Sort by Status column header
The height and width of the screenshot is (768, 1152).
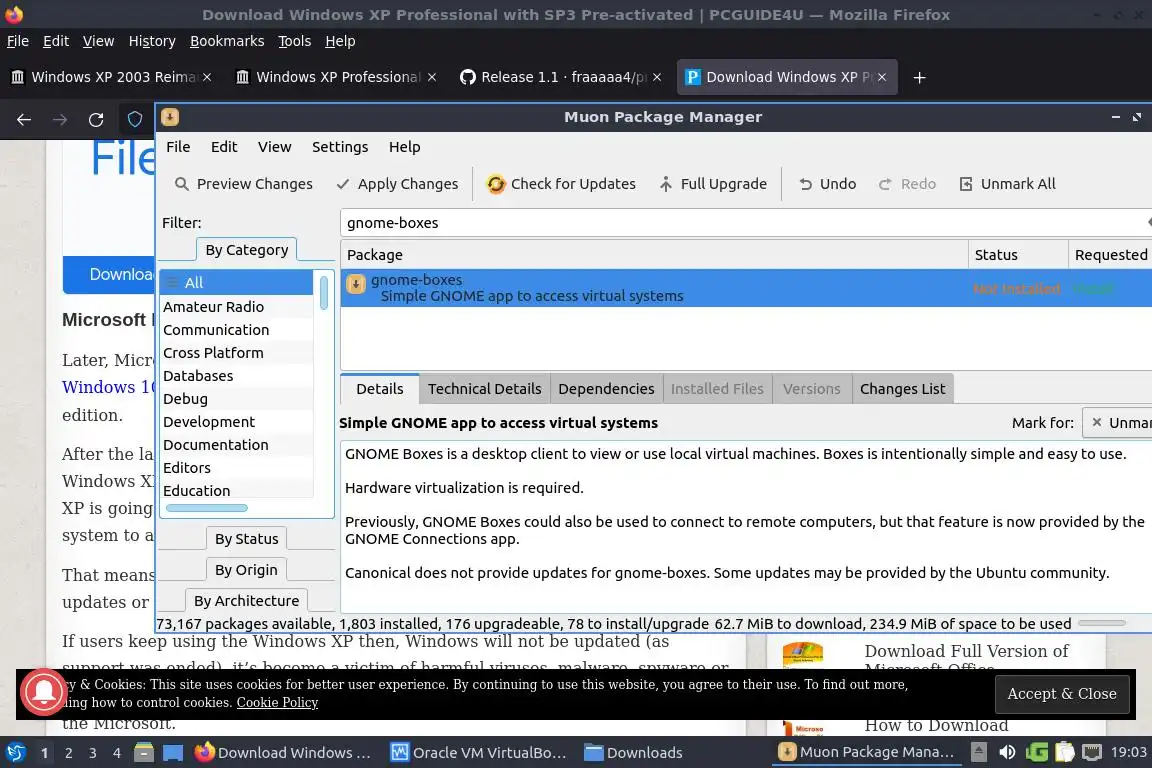tap(1018, 255)
